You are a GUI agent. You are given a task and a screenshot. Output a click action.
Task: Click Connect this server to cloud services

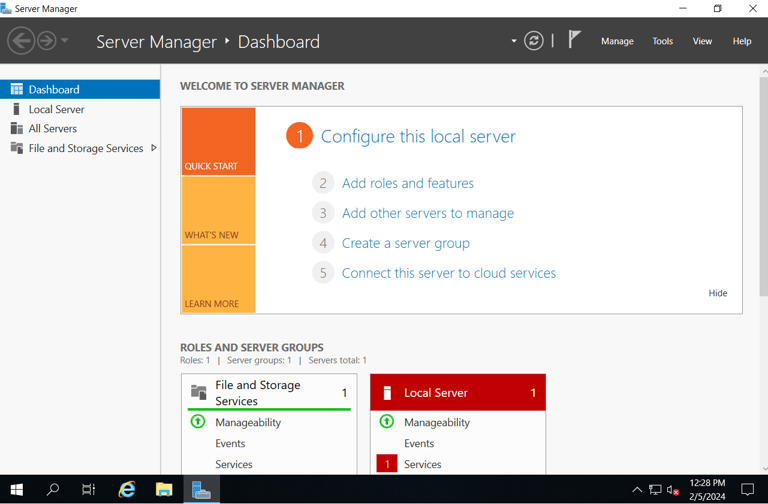tap(449, 273)
